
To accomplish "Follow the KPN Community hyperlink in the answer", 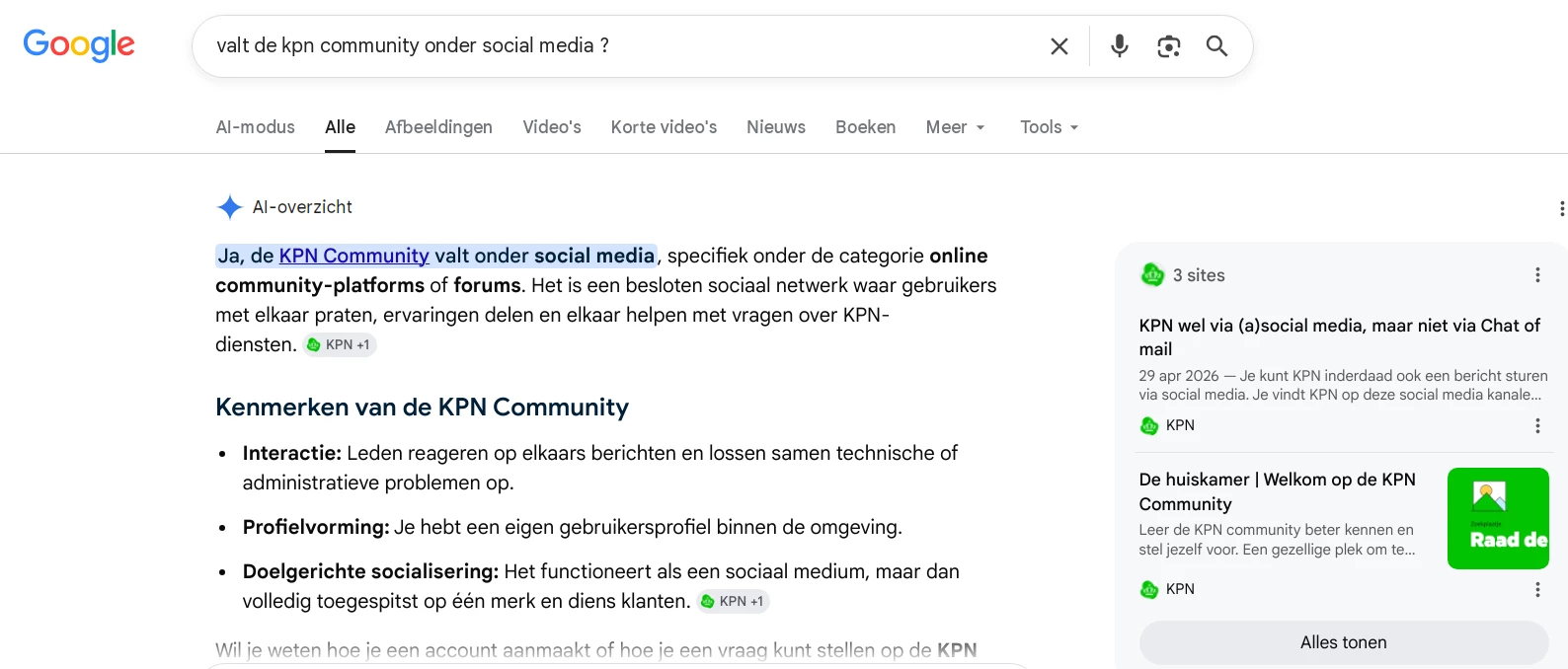I will [353, 256].
